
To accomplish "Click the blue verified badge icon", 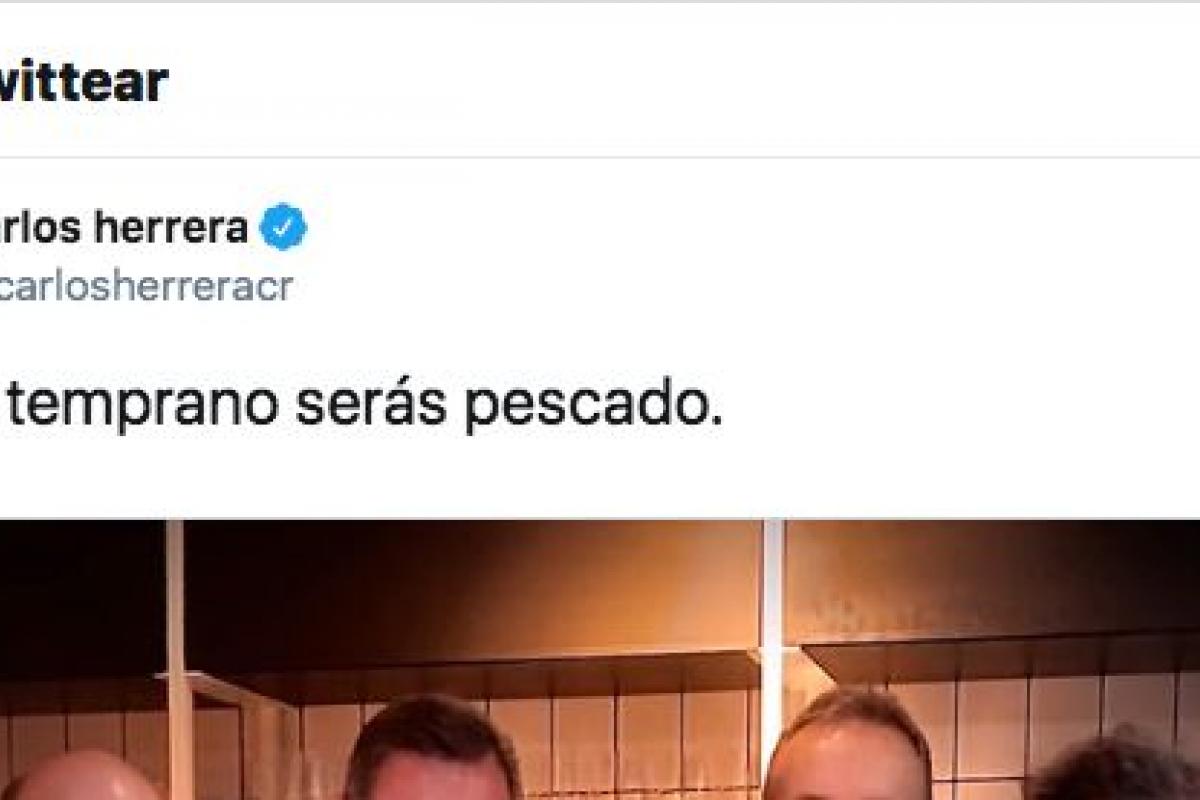I will (x=283, y=228).
